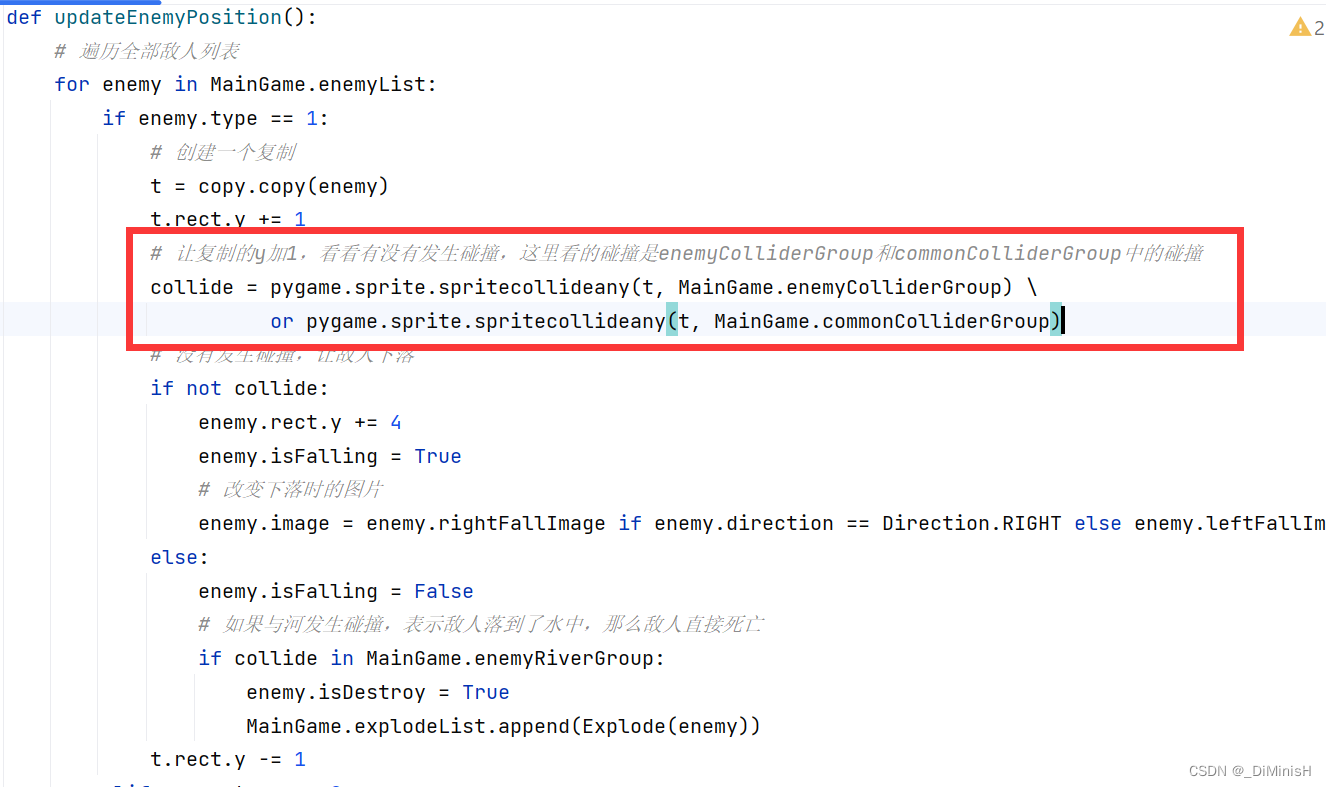Click the yellow warning indicator icon
The height and width of the screenshot is (787, 1326).
coord(1300,27)
